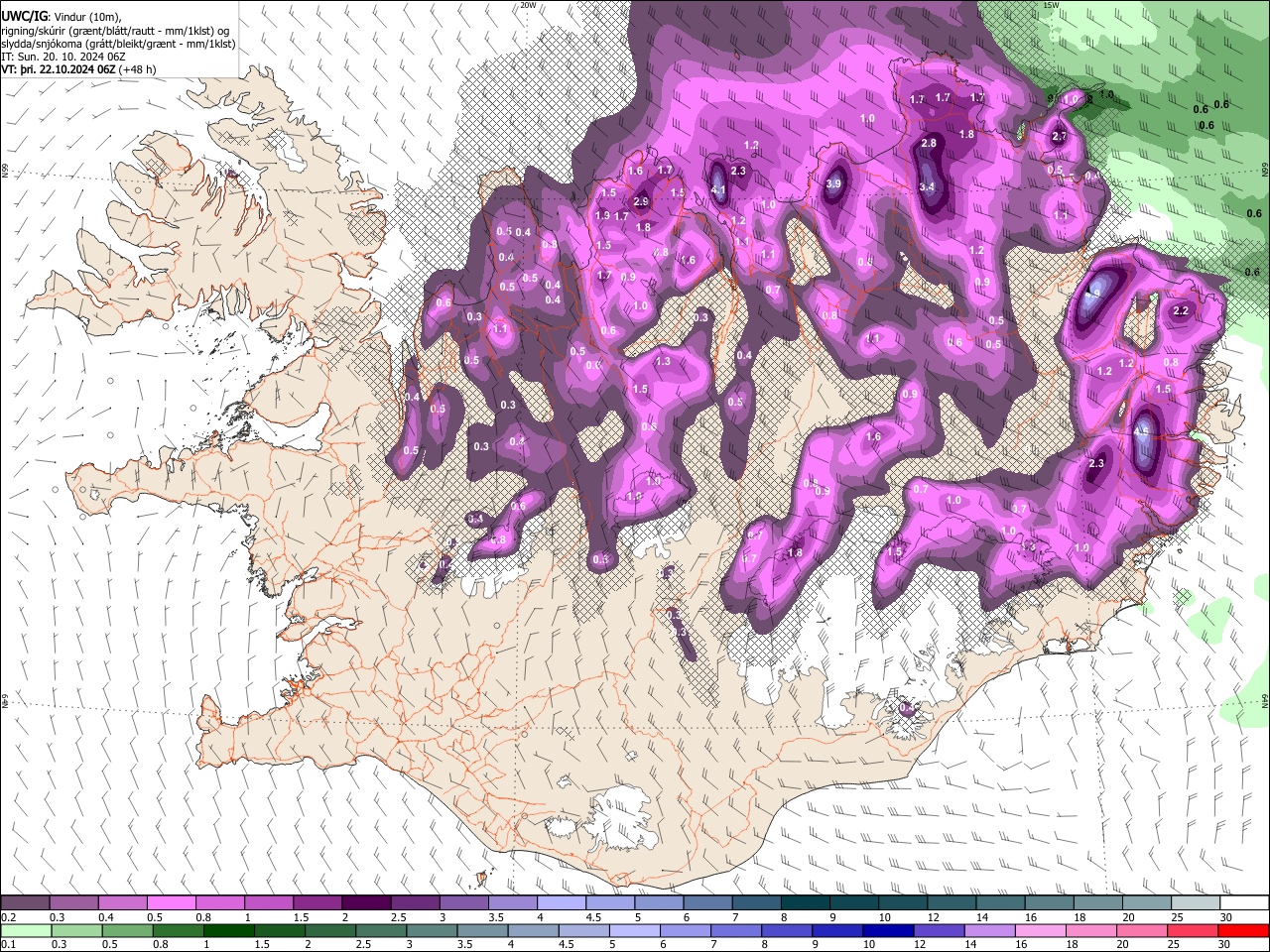The height and width of the screenshot is (952, 1270).
Task: Pick the light pink 16 swatch in the lower legend
Action: click(x=1039, y=930)
